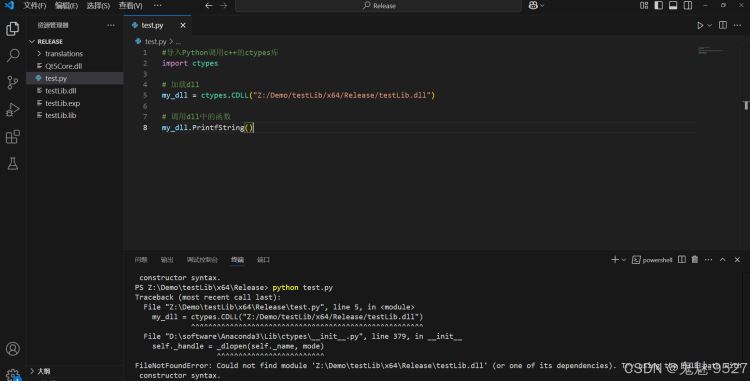Screen dimensions: 750x381
Task: Kill the terminal with trash icon
Action: click(x=695, y=260)
